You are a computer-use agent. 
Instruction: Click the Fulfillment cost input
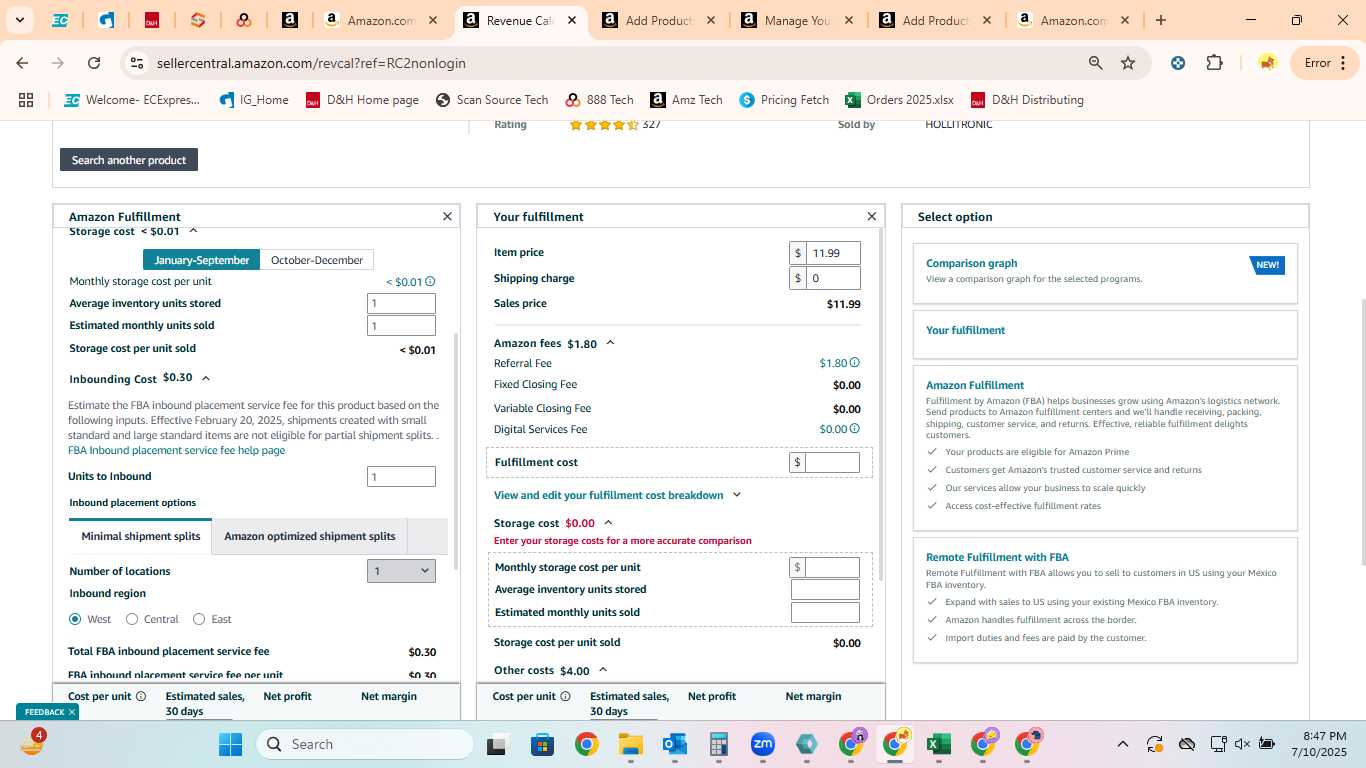click(832, 462)
